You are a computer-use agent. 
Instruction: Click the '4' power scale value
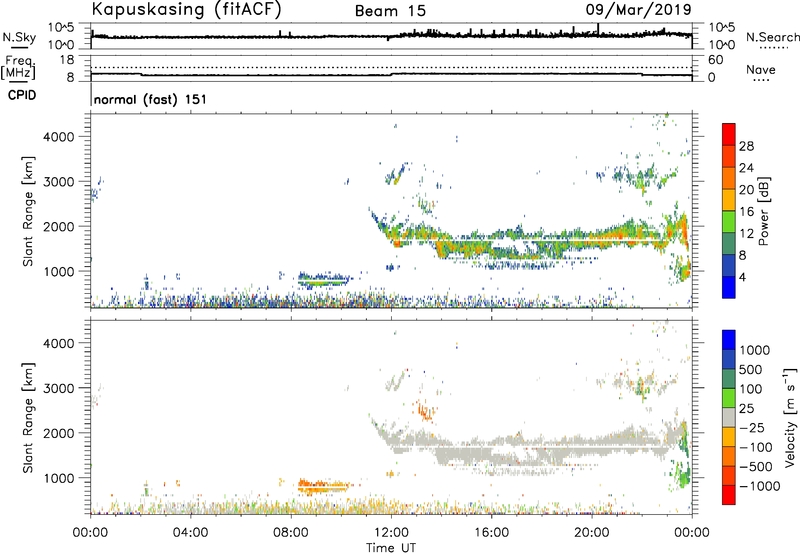coord(743,277)
